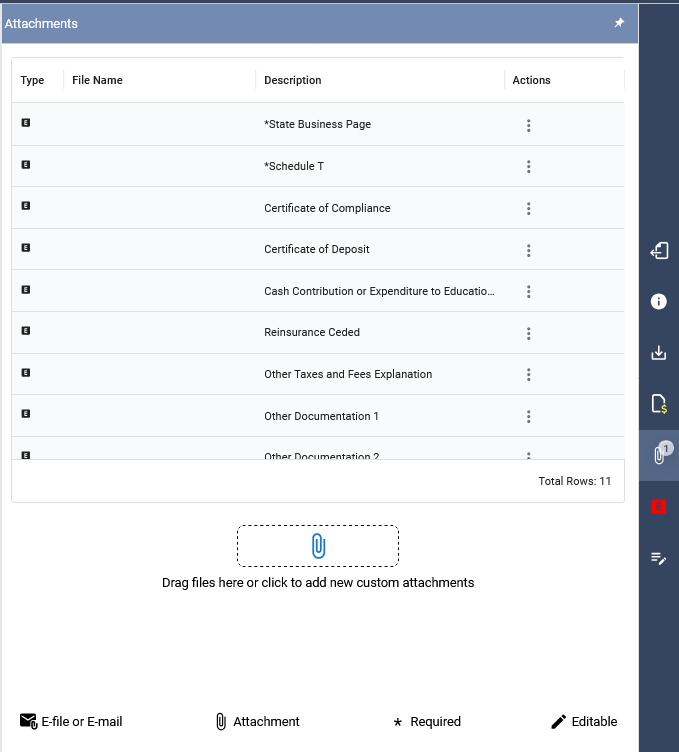Open the edit notes list icon in sidebar
679x752 pixels.
658,558
